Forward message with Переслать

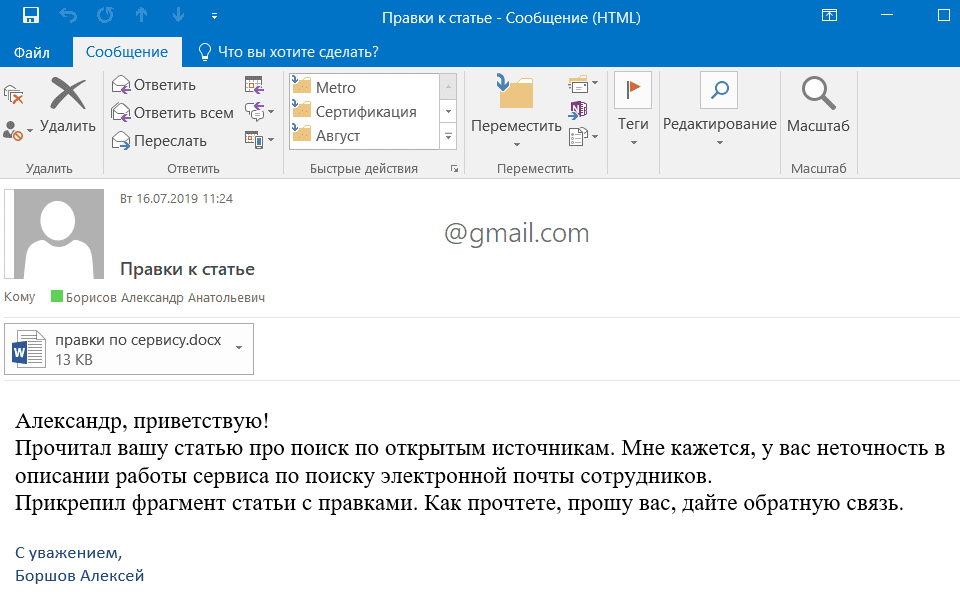click(158, 141)
